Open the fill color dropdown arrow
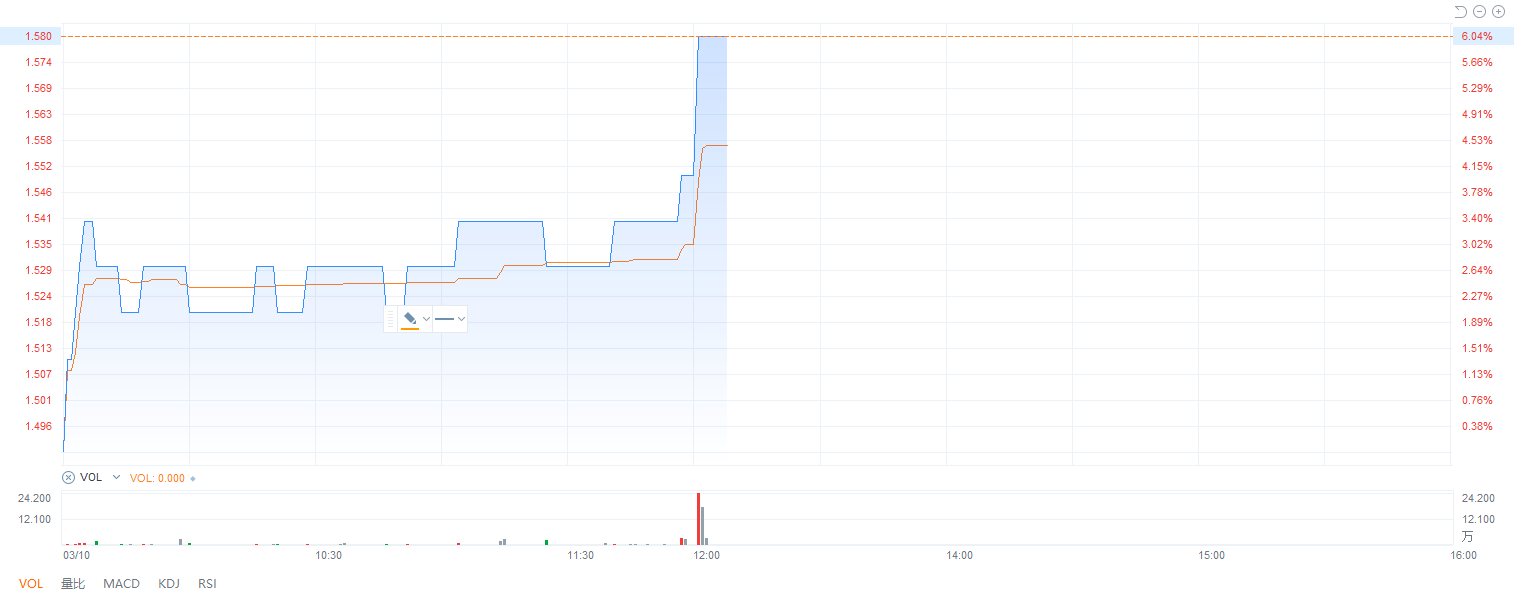The image size is (1514, 602). [426, 319]
